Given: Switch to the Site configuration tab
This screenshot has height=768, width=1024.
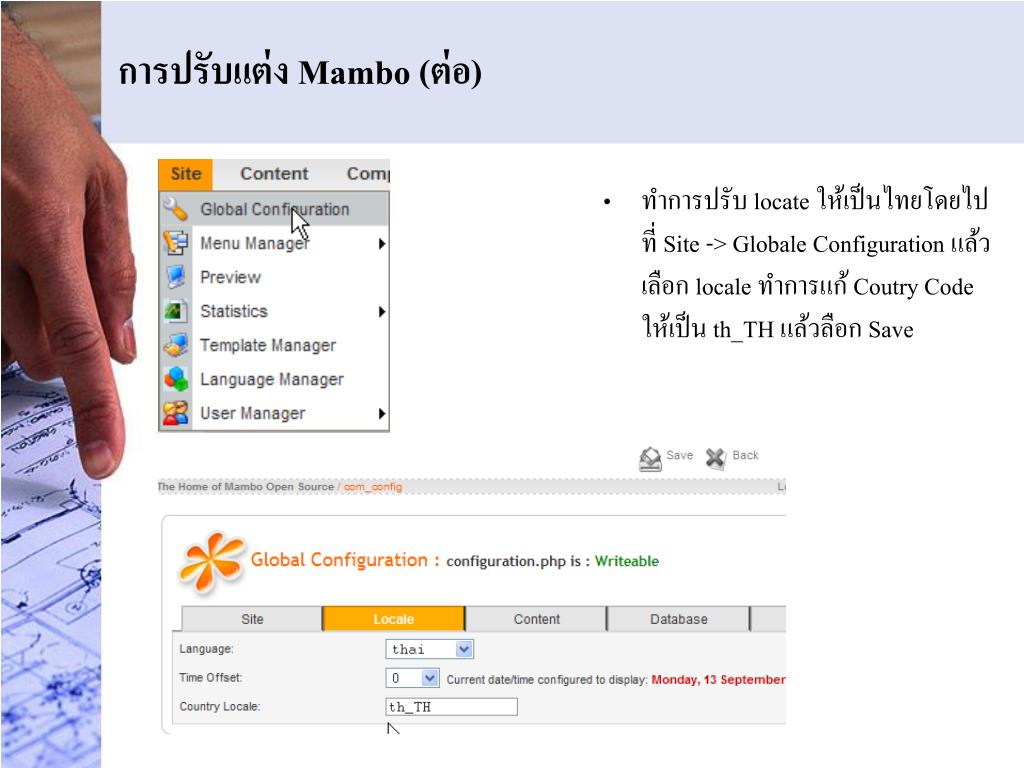Looking at the screenshot, I should point(252,619).
